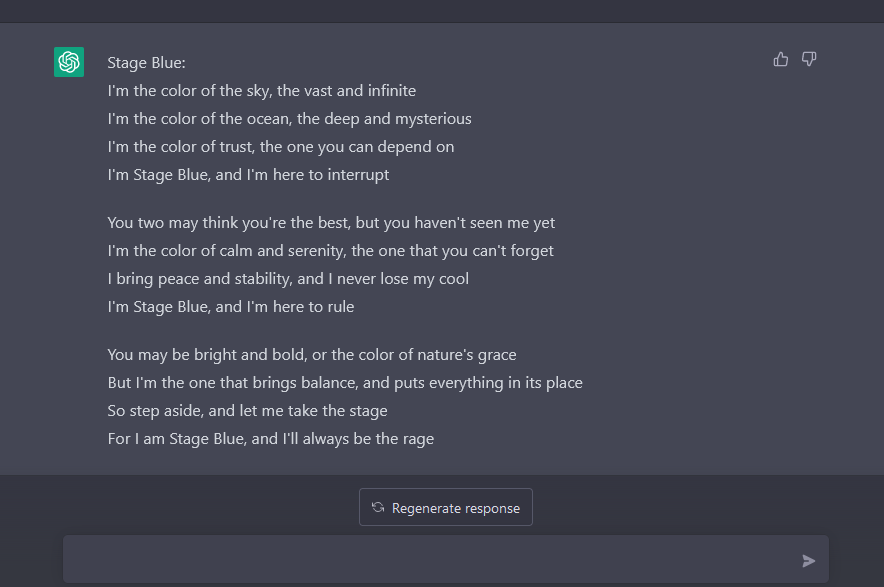Screen dimensions: 884x587
Task: Click the line about bringing balance
Action: (345, 383)
